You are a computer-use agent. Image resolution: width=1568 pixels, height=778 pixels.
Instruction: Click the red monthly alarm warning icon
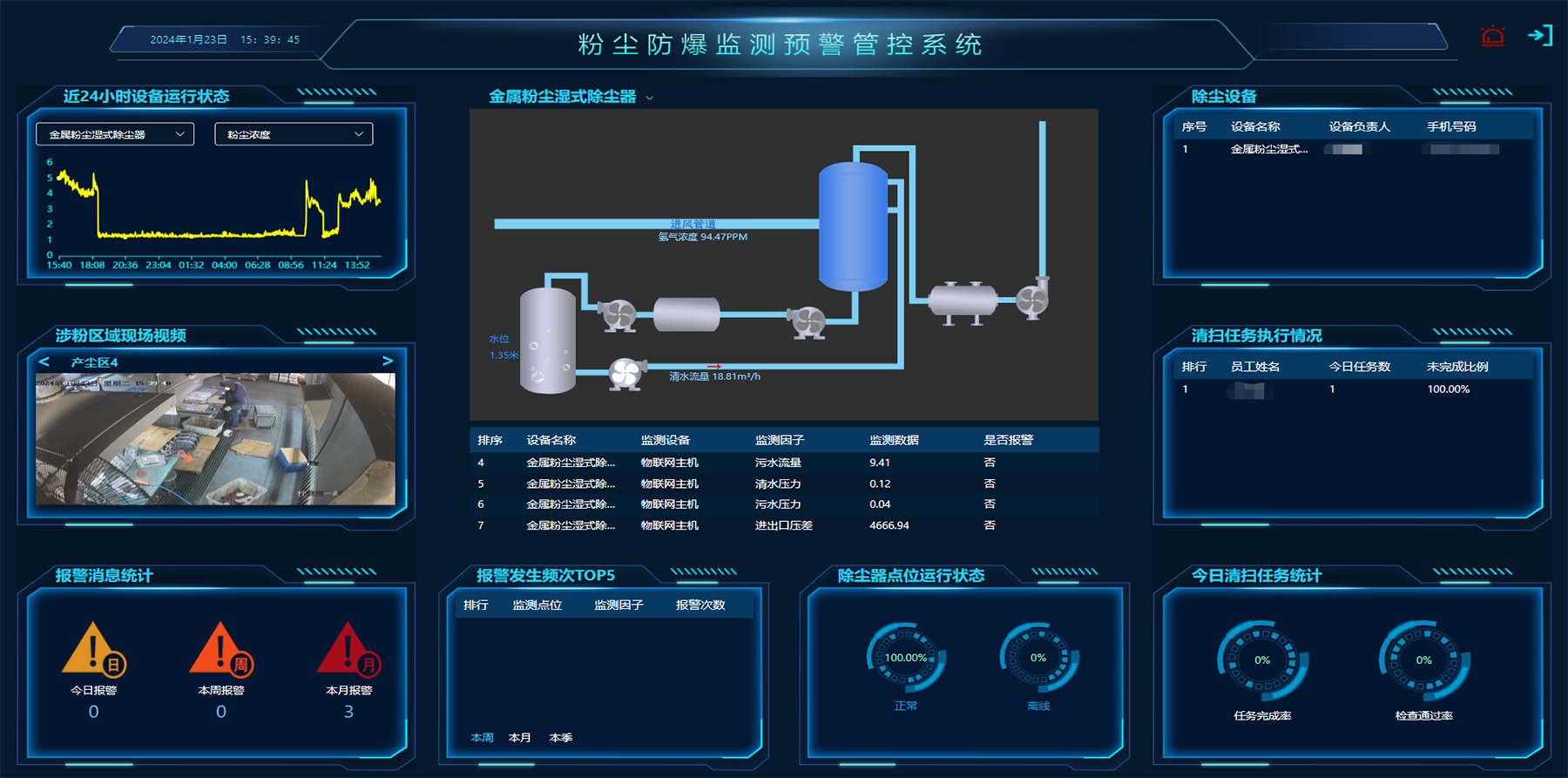pyautogui.click(x=348, y=650)
